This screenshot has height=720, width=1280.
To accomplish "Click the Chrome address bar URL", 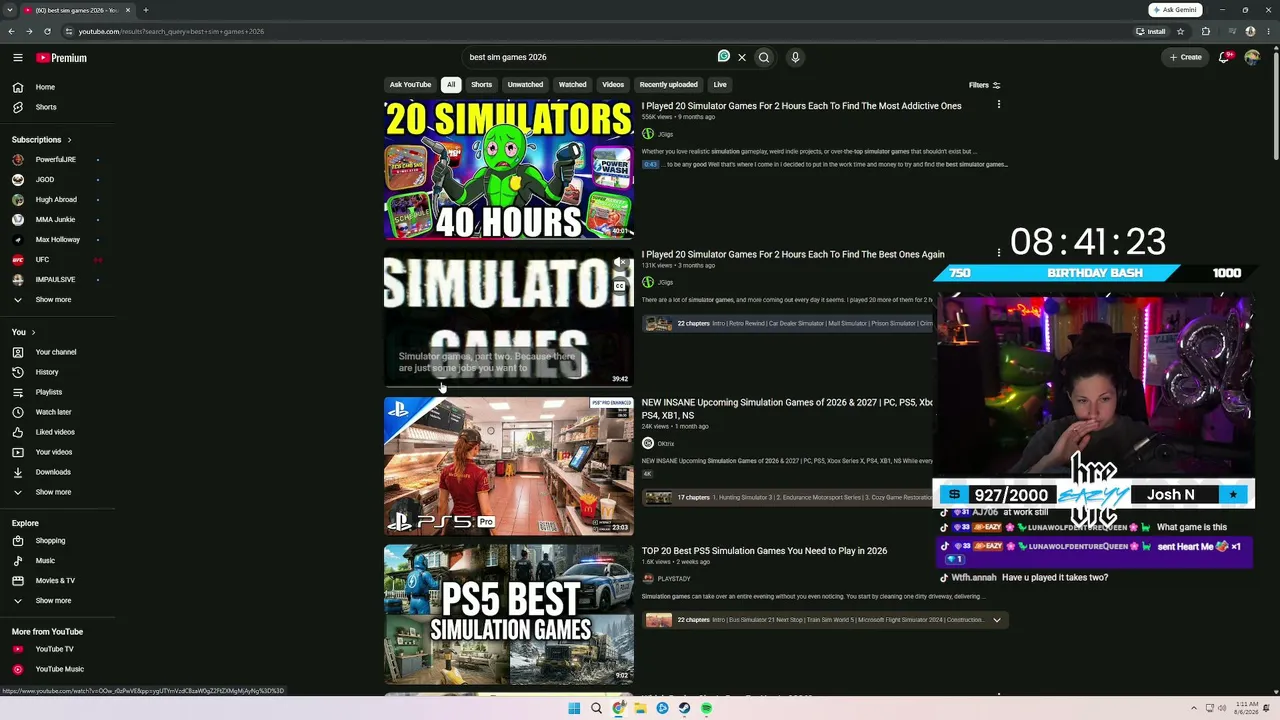I will click(171, 31).
